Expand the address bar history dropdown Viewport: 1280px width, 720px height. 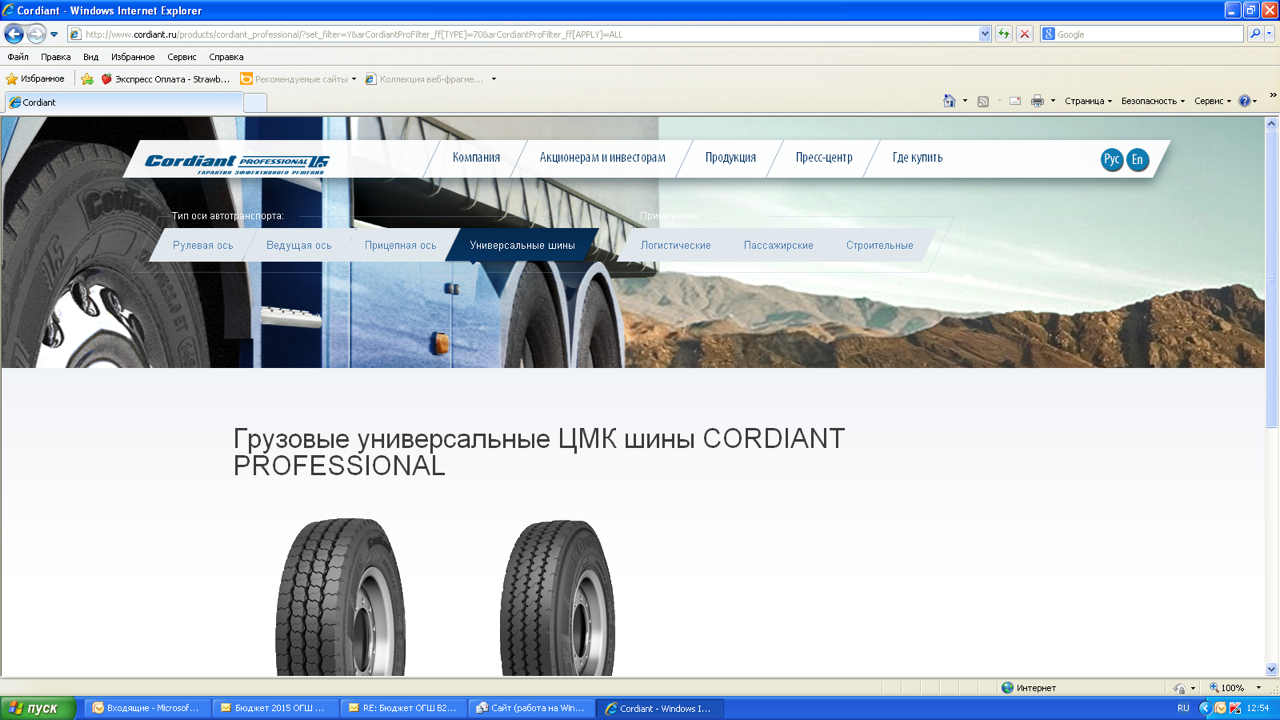[x=985, y=34]
